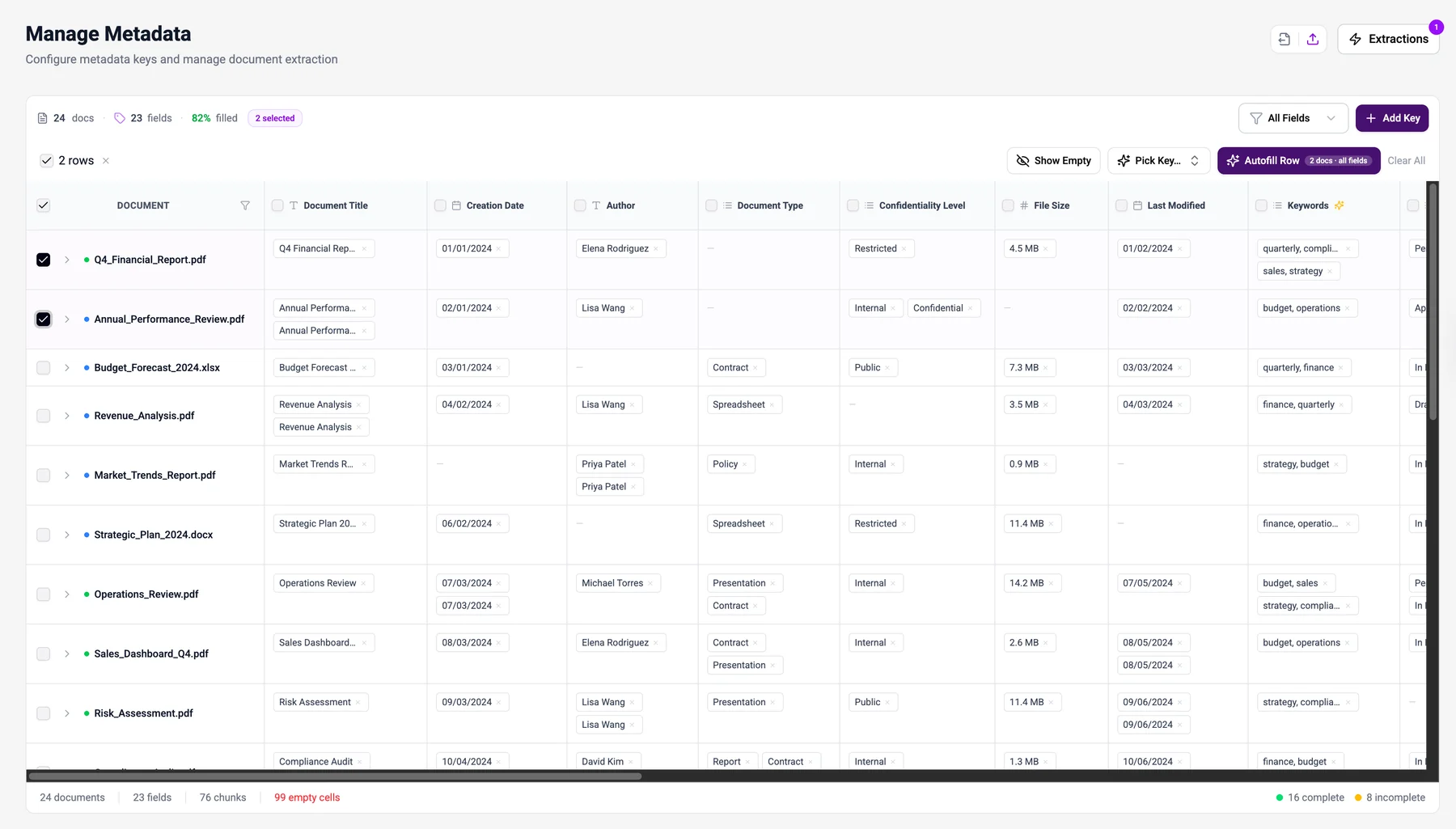Check the Budget_Forecast_2024.xlsx row checkbox
The width and height of the screenshot is (1456, 829).
click(44, 368)
